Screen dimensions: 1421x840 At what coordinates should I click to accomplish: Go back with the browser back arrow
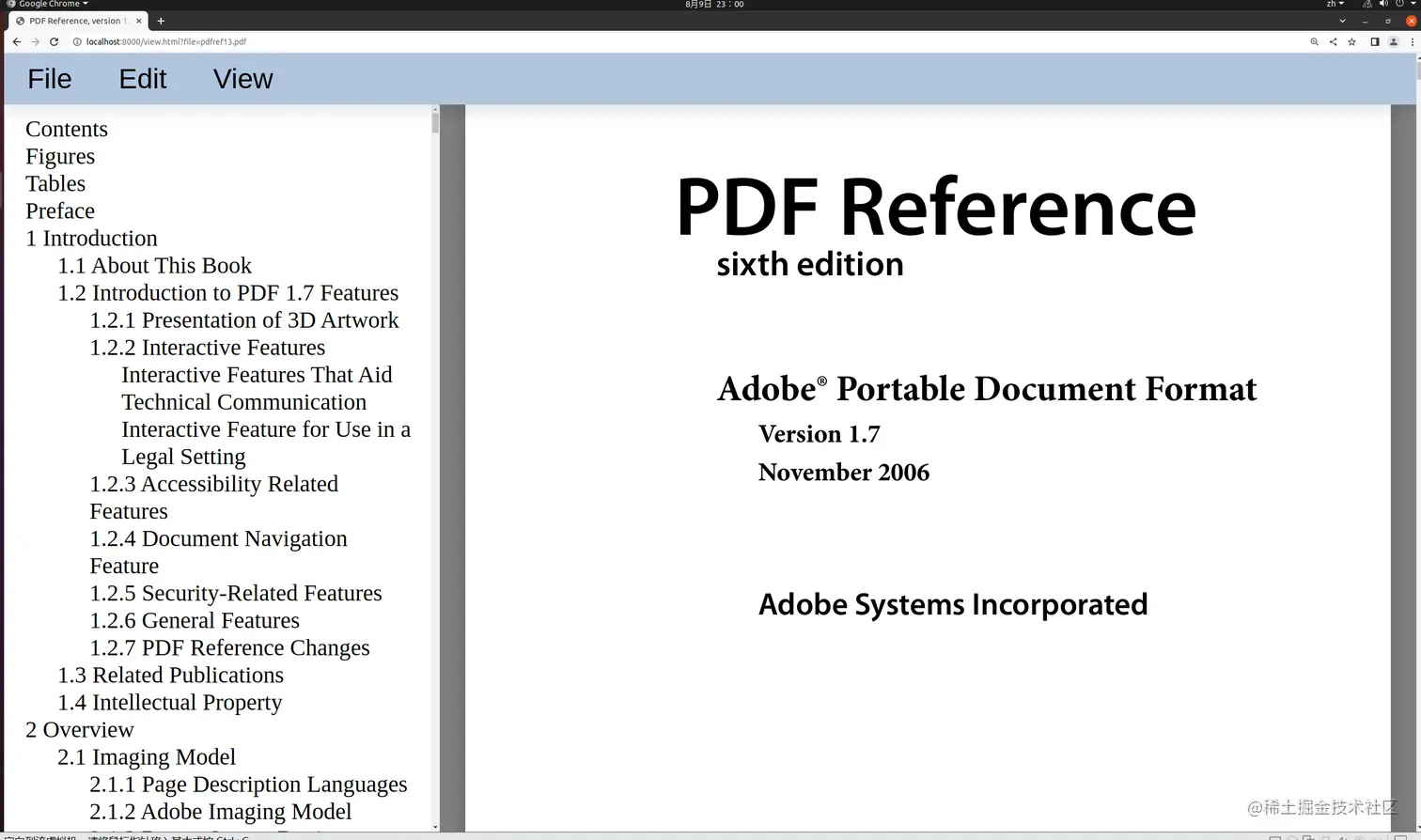(x=16, y=41)
